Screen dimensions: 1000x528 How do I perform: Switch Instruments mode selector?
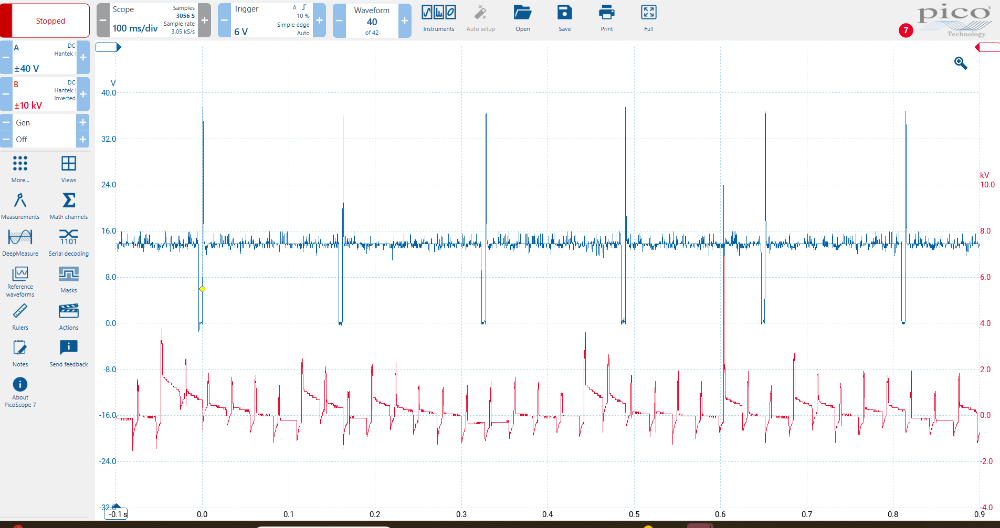439,15
